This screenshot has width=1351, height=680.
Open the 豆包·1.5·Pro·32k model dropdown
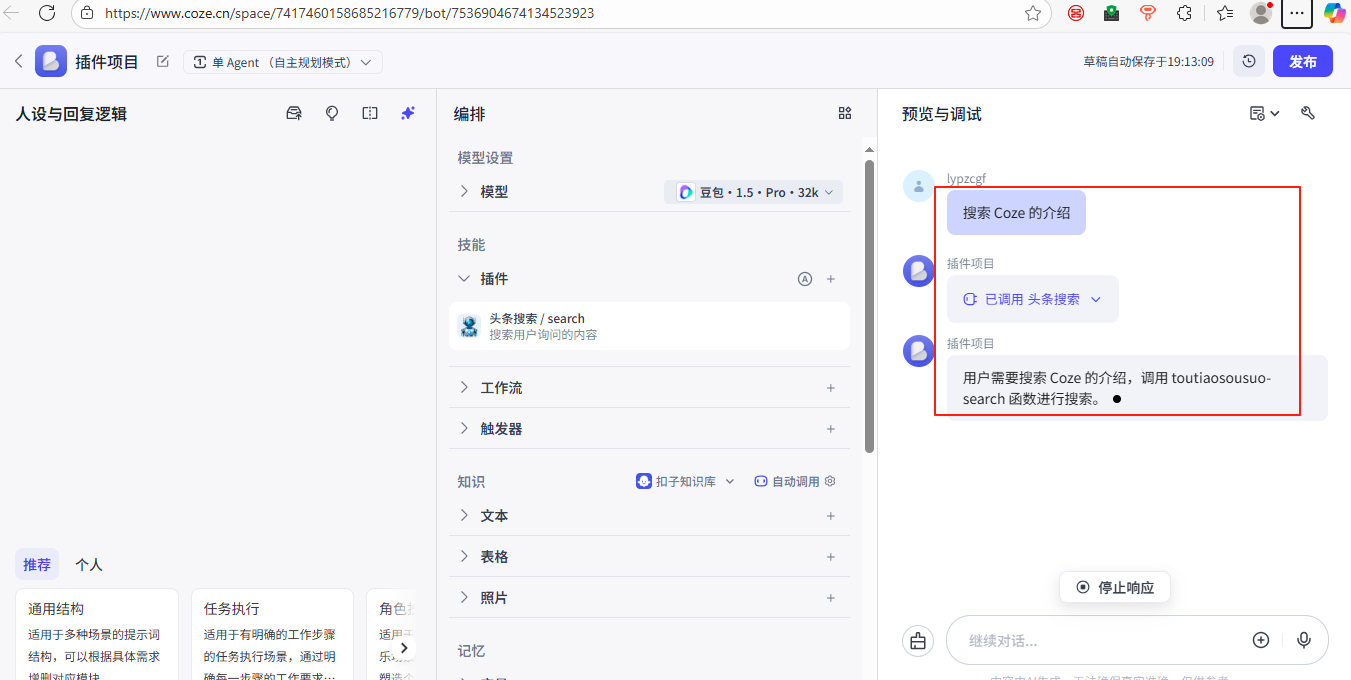coord(754,192)
